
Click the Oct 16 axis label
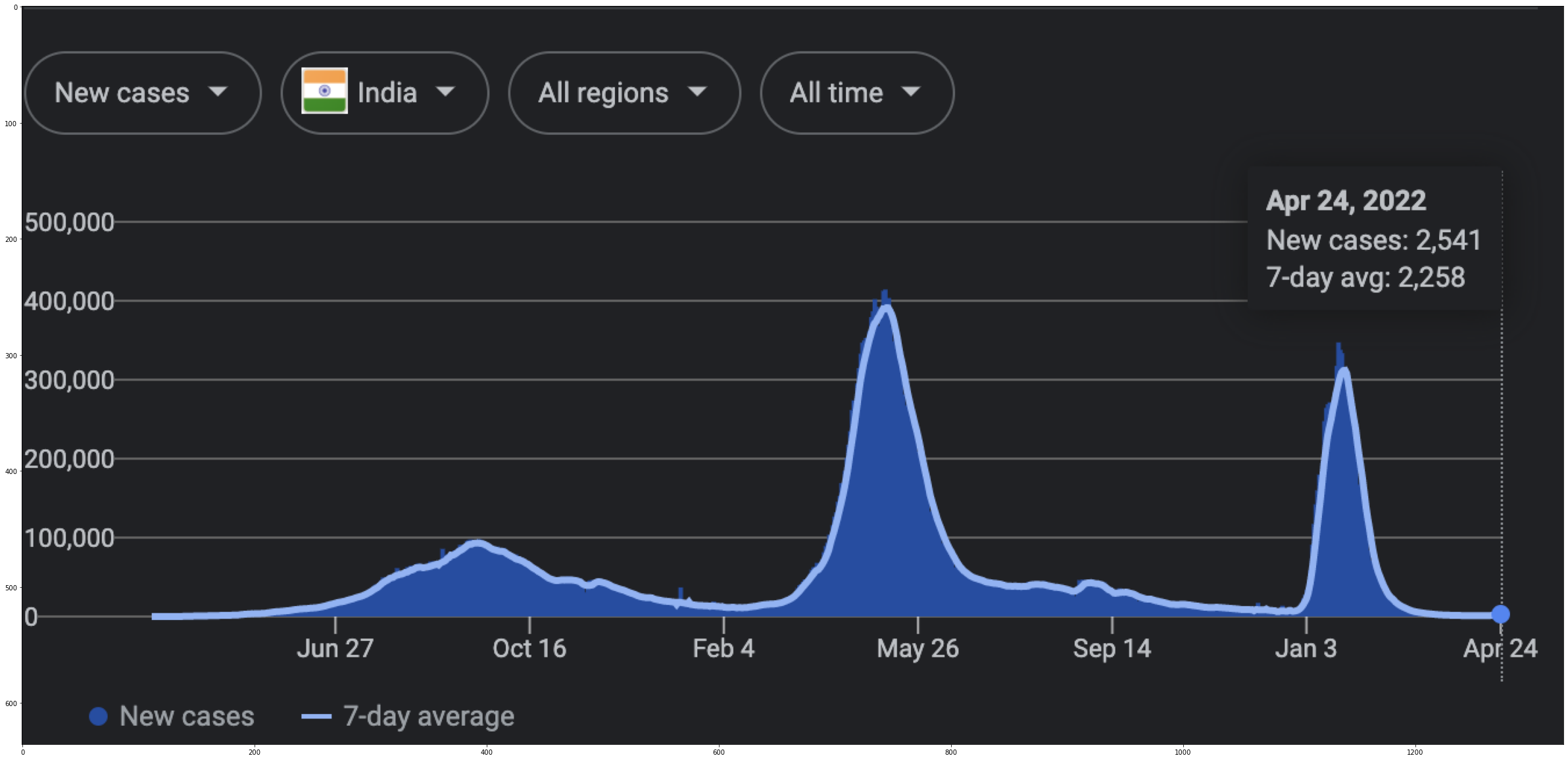529,649
